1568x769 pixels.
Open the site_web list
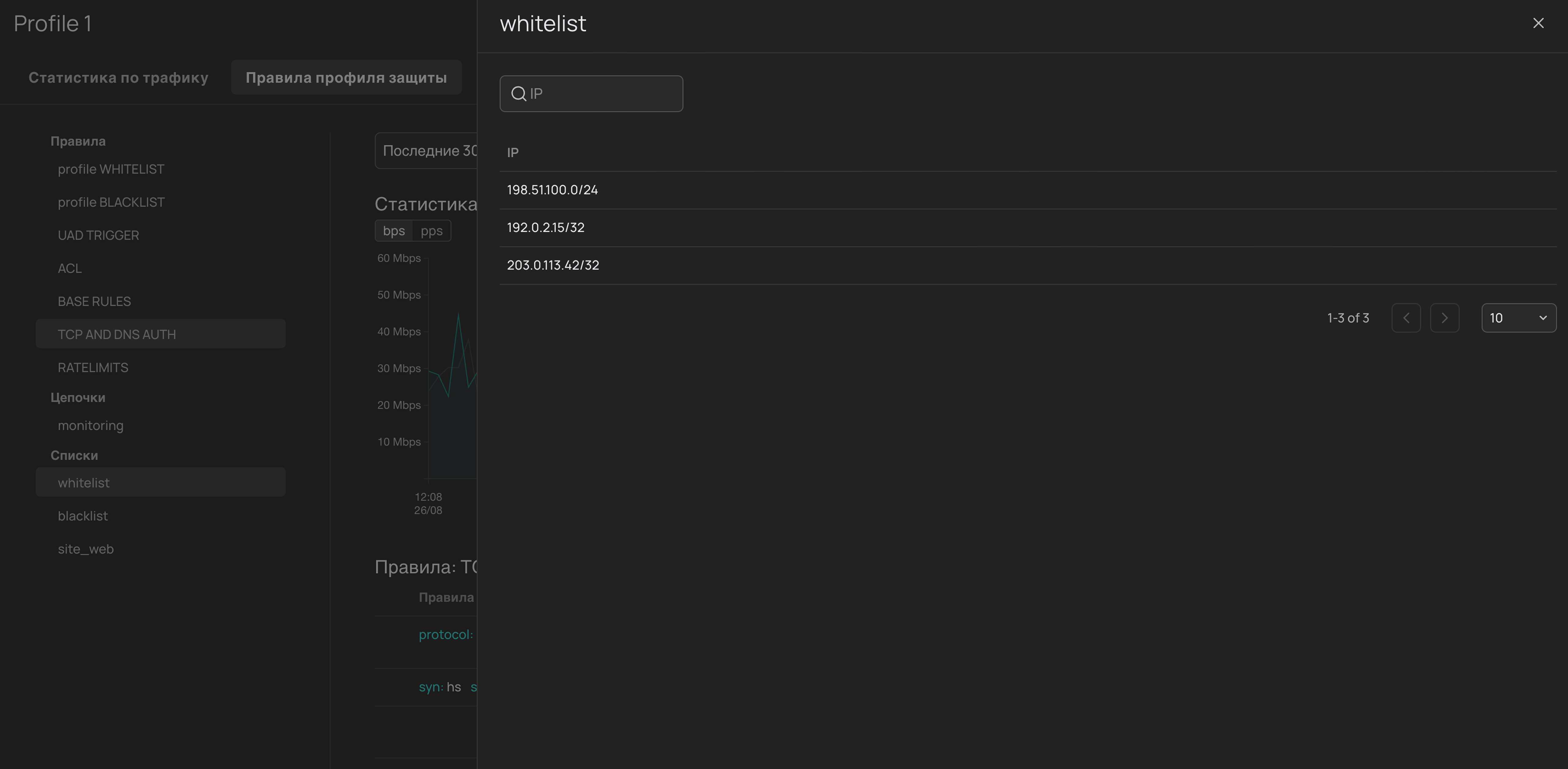tap(160, 549)
